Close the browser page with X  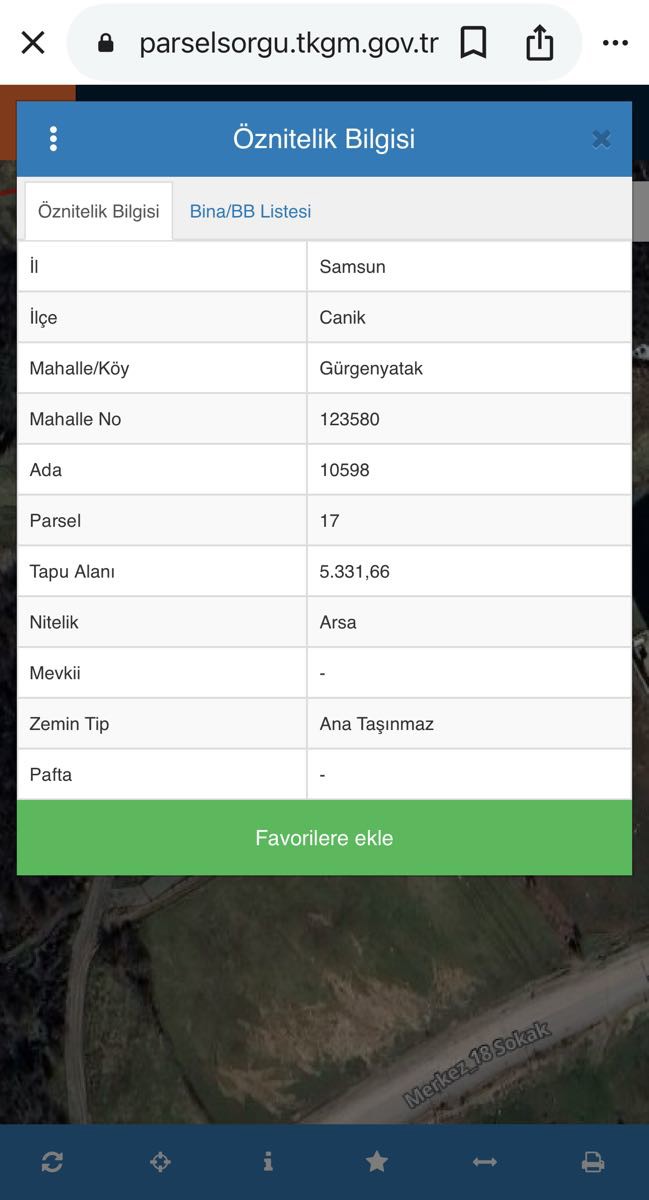tap(33, 43)
